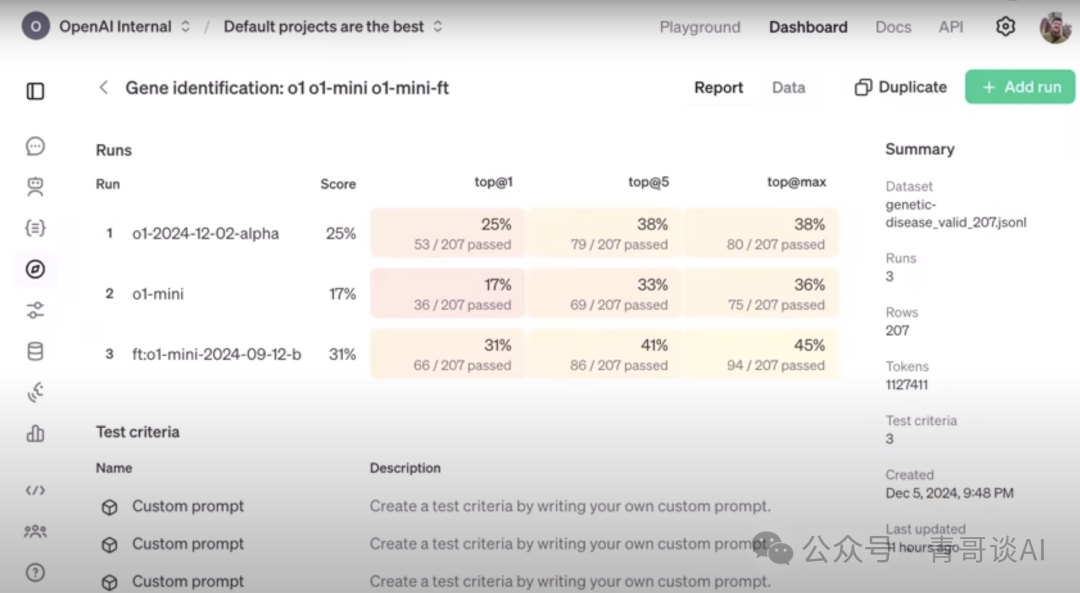Open the Docs menu item
The height and width of the screenshot is (593, 1080).
pos(893,27)
